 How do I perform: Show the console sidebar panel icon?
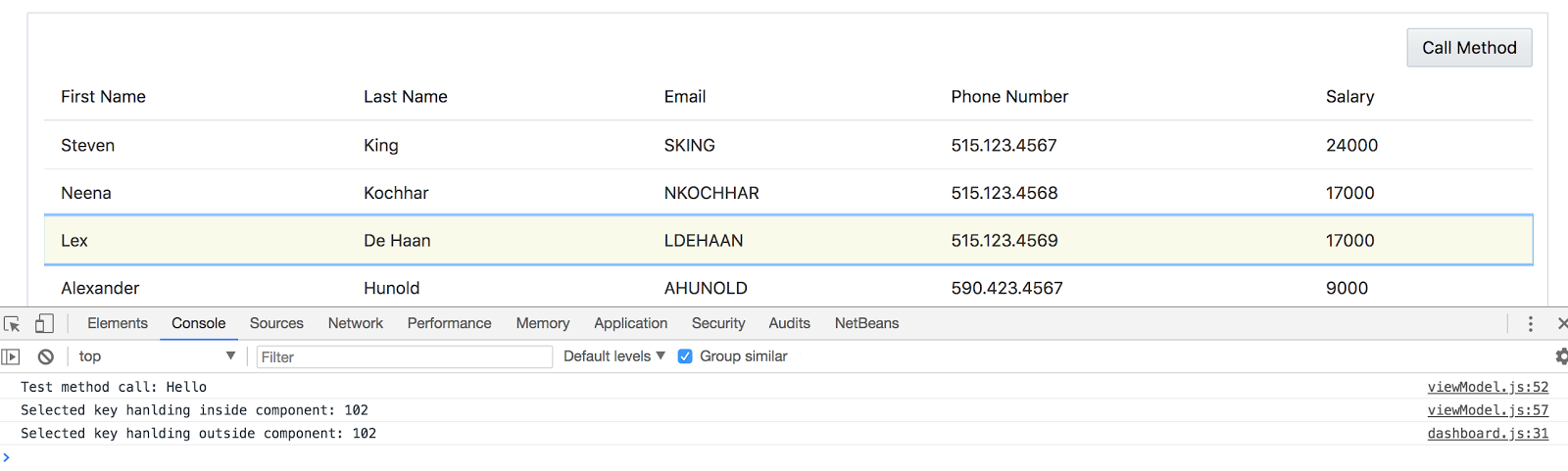tap(11, 356)
